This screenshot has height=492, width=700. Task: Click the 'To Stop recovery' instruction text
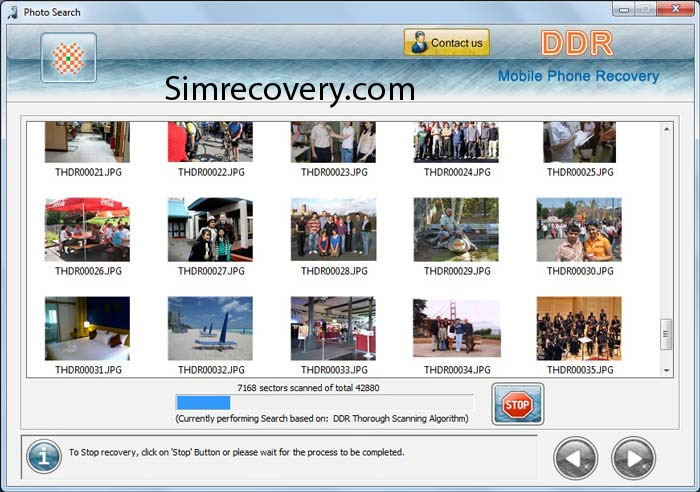pos(237,452)
